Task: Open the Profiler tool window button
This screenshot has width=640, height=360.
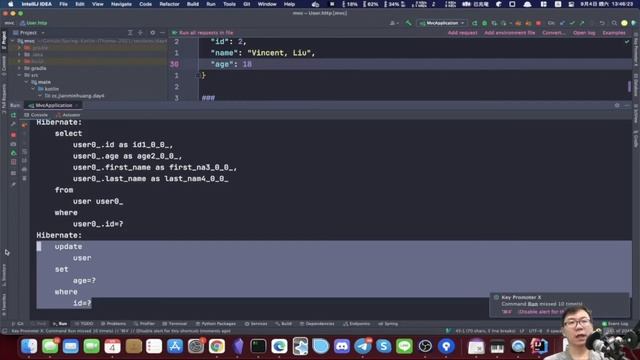Action: point(144,324)
